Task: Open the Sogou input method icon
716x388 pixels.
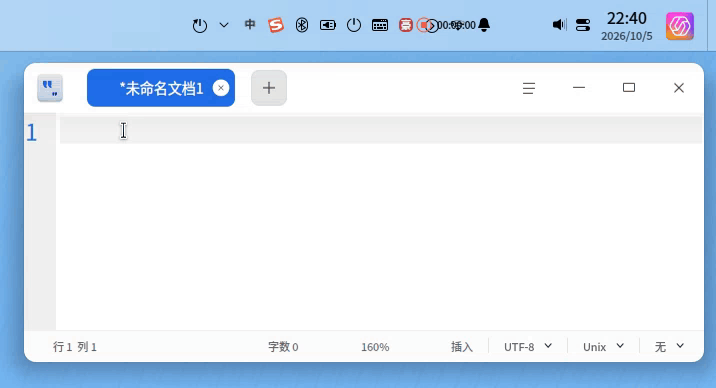Action: (x=276, y=25)
